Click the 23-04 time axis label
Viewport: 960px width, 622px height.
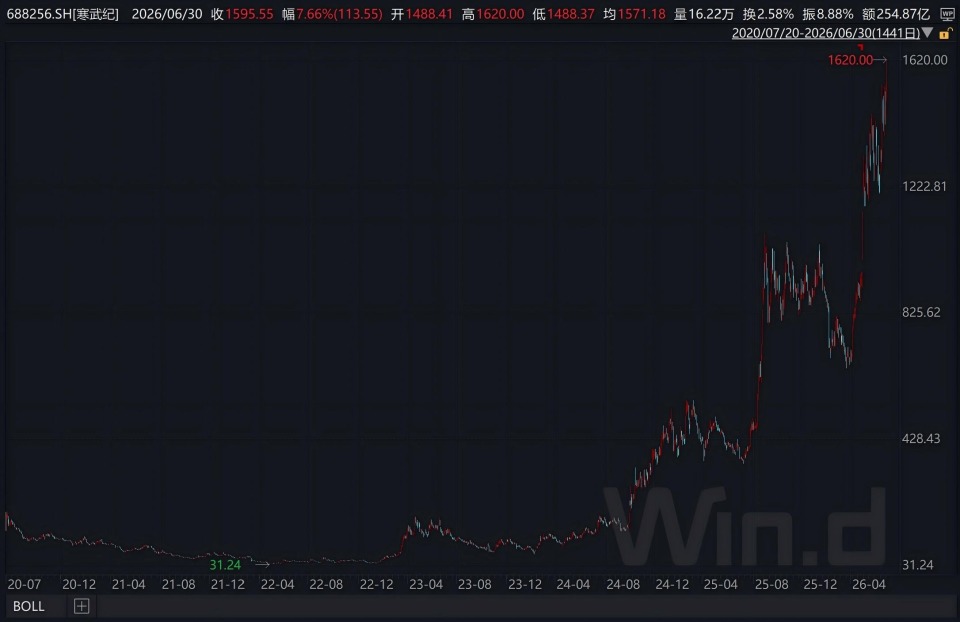coord(426,585)
